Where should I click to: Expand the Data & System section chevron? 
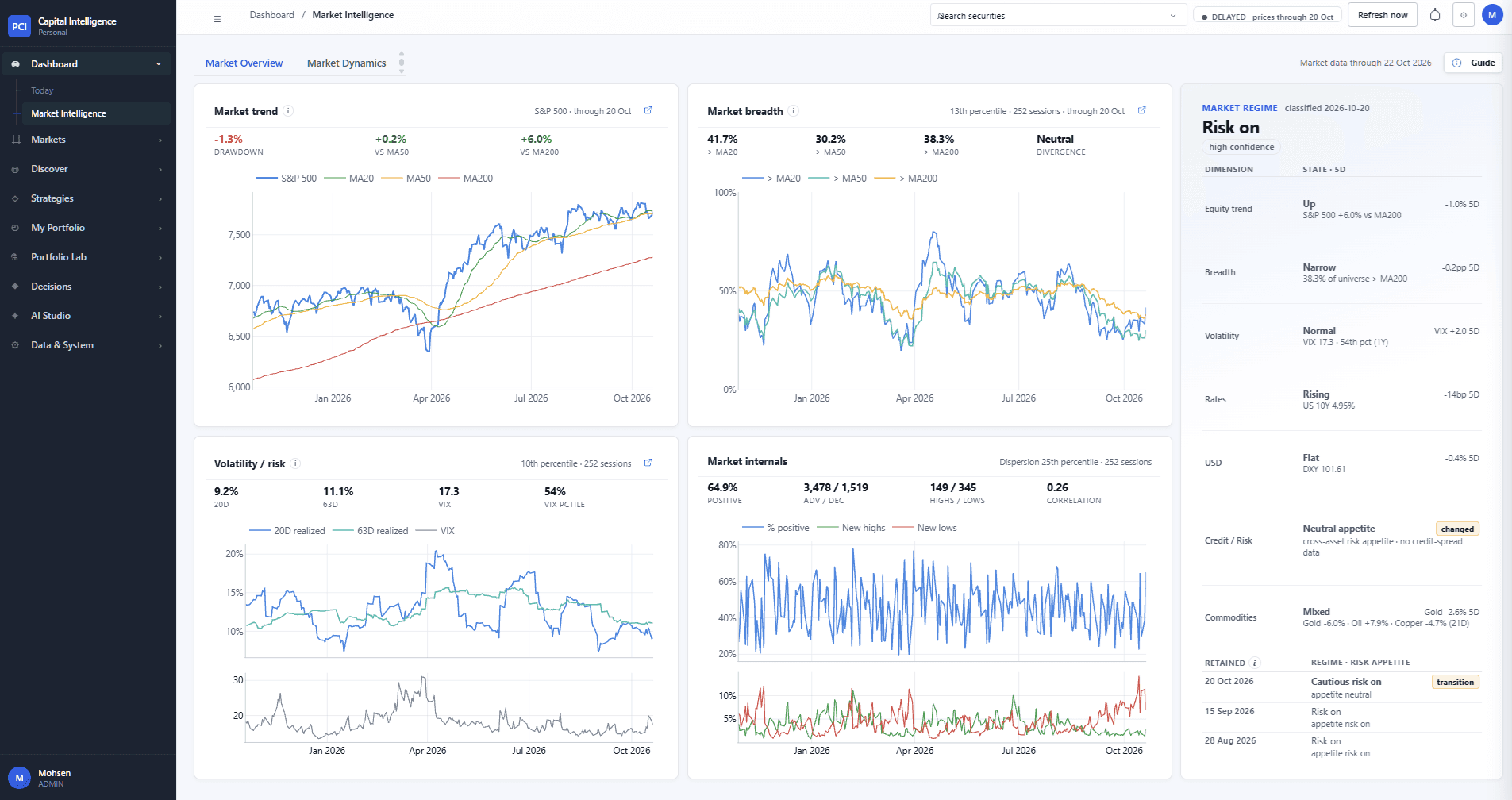pos(160,345)
